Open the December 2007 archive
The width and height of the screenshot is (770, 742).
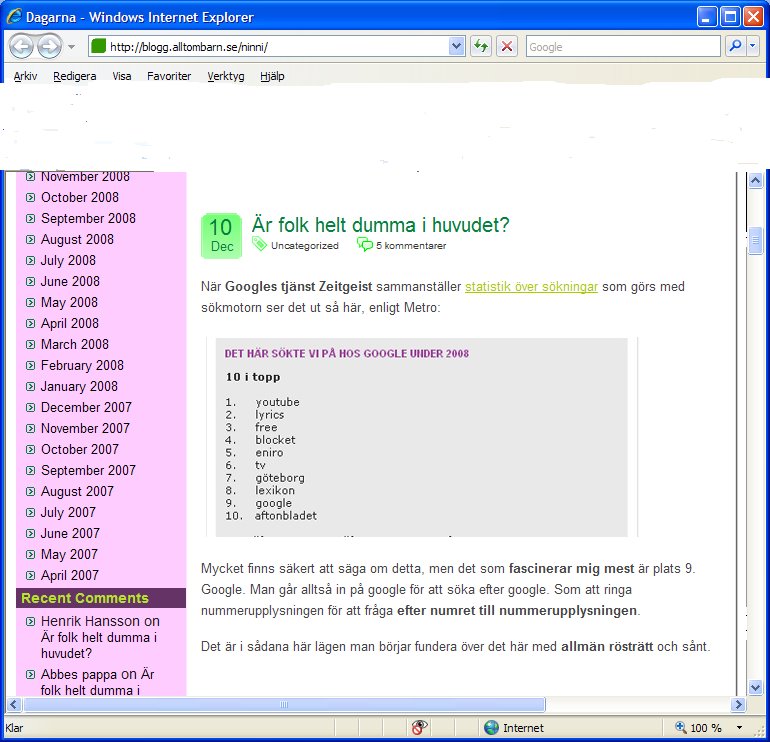(86, 408)
